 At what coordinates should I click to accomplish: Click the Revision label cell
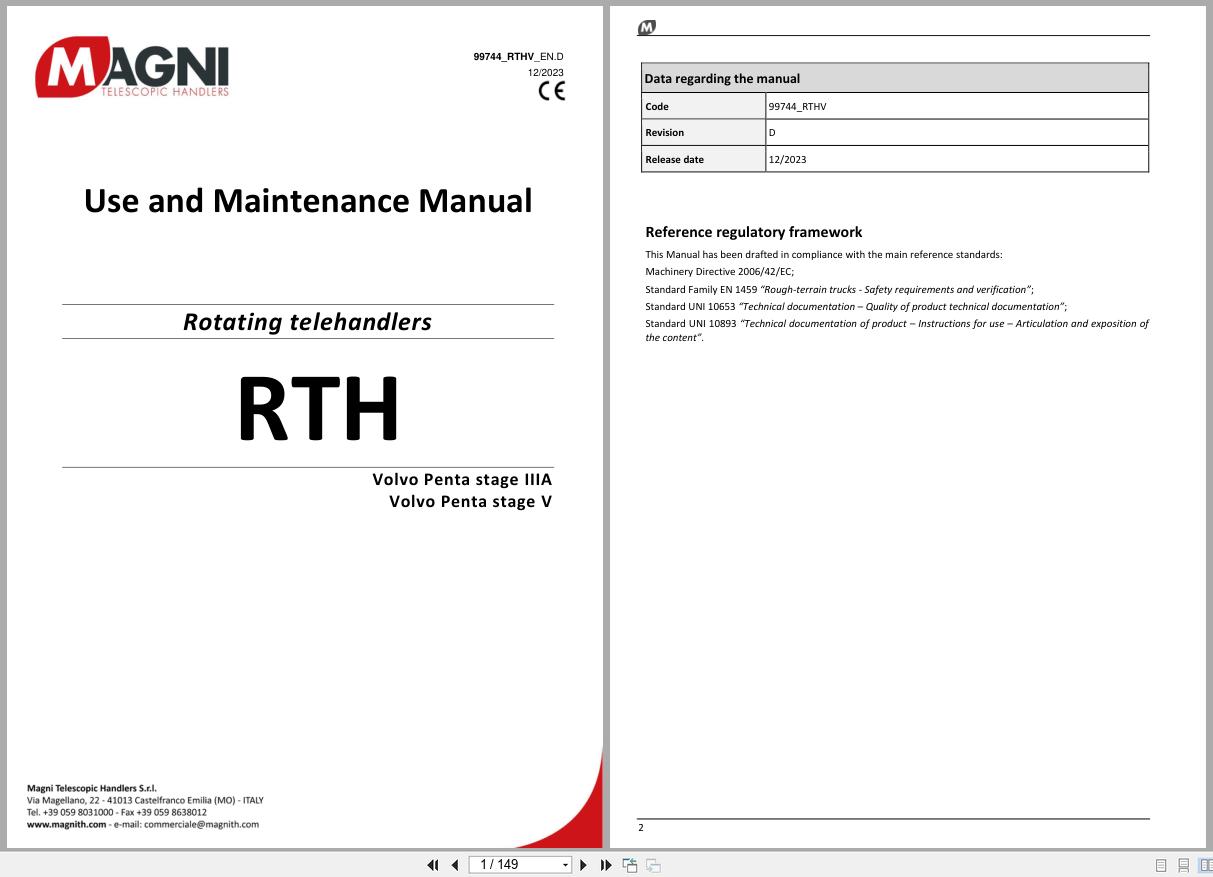pyautogui.click(x=704, y=132)
